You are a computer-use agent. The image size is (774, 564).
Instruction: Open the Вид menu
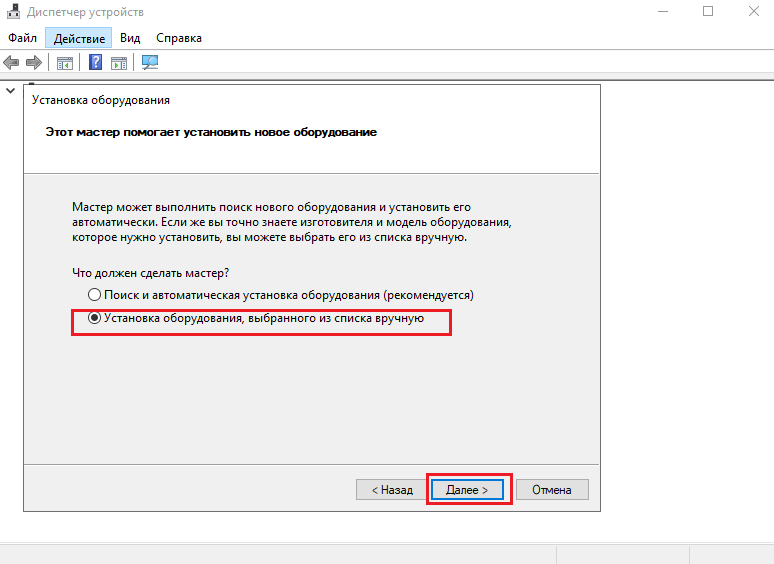click(130, 38)
